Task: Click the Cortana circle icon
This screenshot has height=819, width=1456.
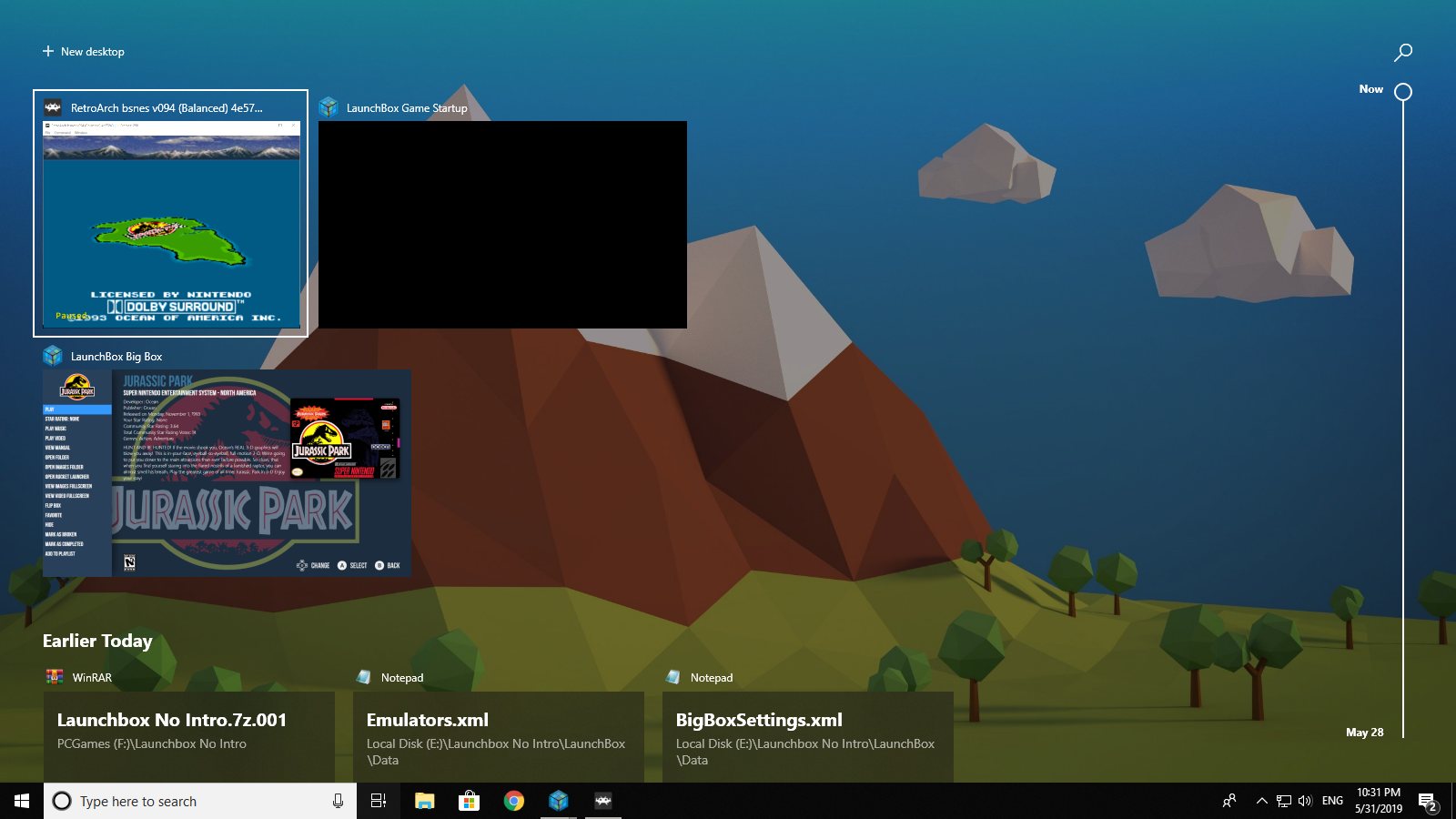Action: point(62,801)
